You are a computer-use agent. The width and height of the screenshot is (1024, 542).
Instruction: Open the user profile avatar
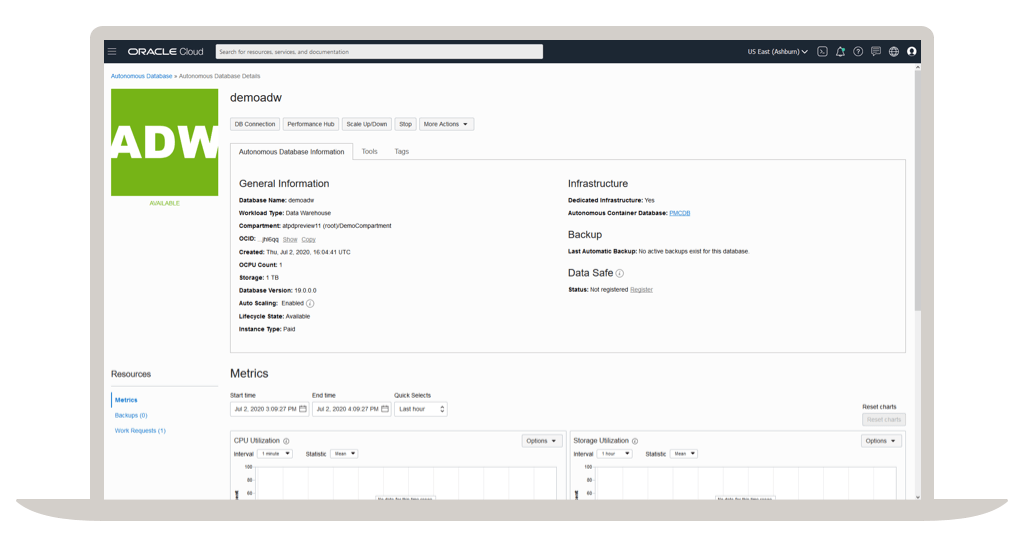(912, 52)
